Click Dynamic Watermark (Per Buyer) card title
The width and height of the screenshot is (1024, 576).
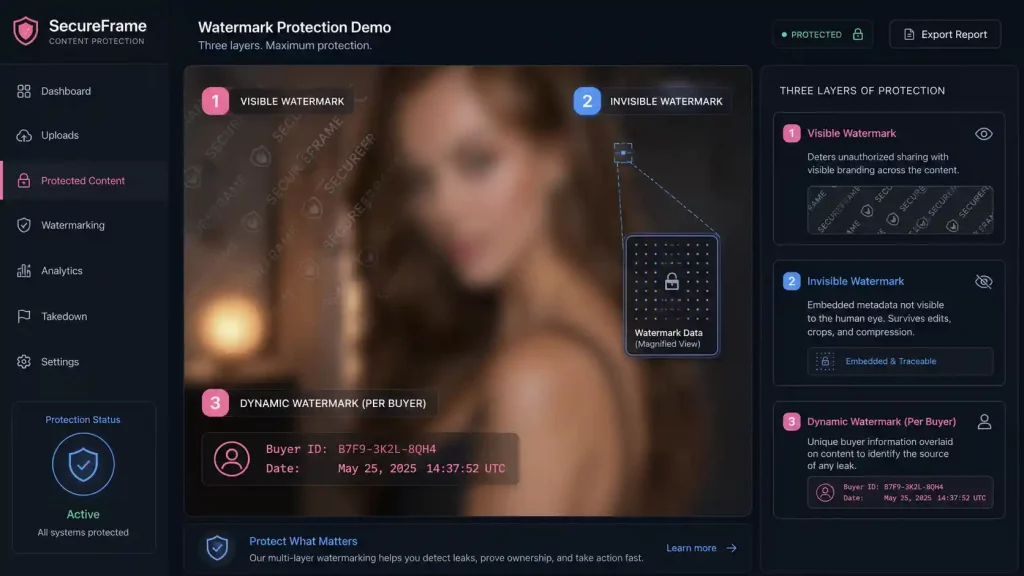882,422
